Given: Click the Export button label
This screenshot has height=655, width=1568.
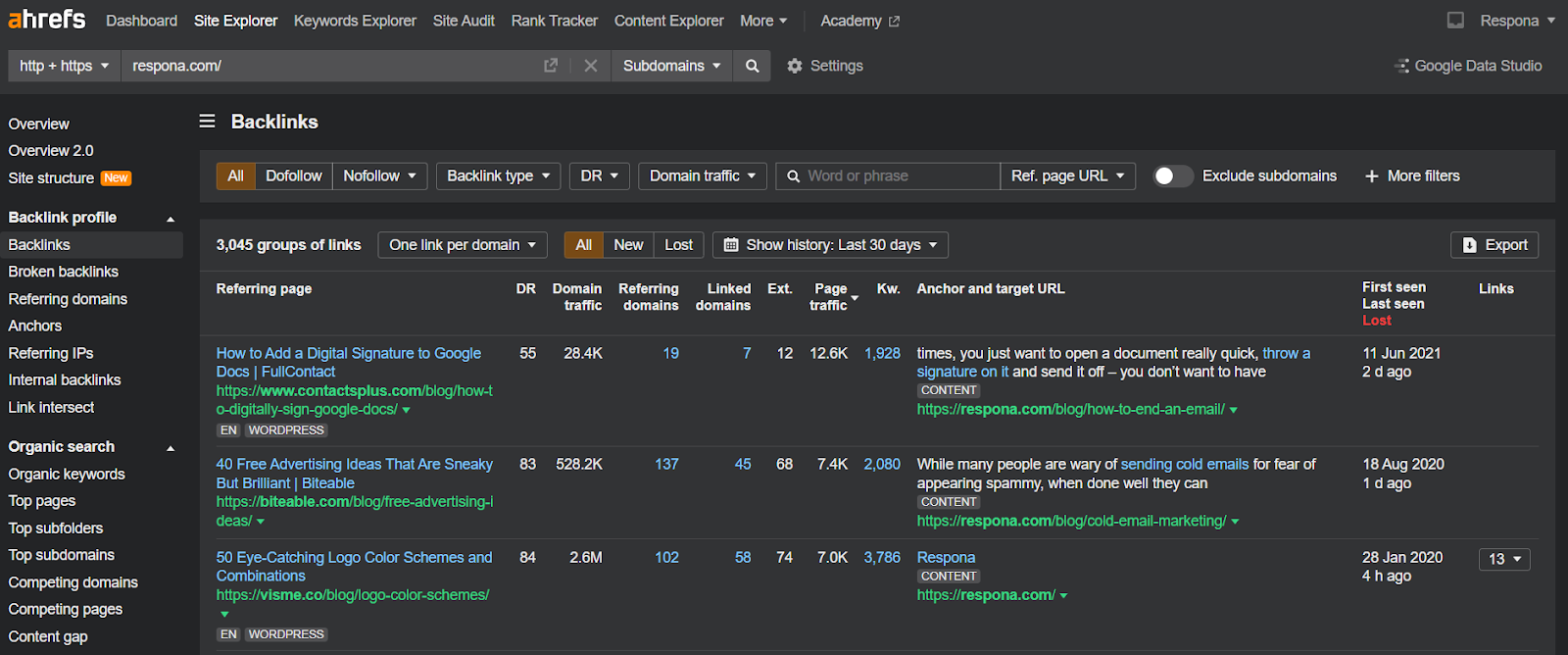Looking at the screenshot, I should point(1506,245).
